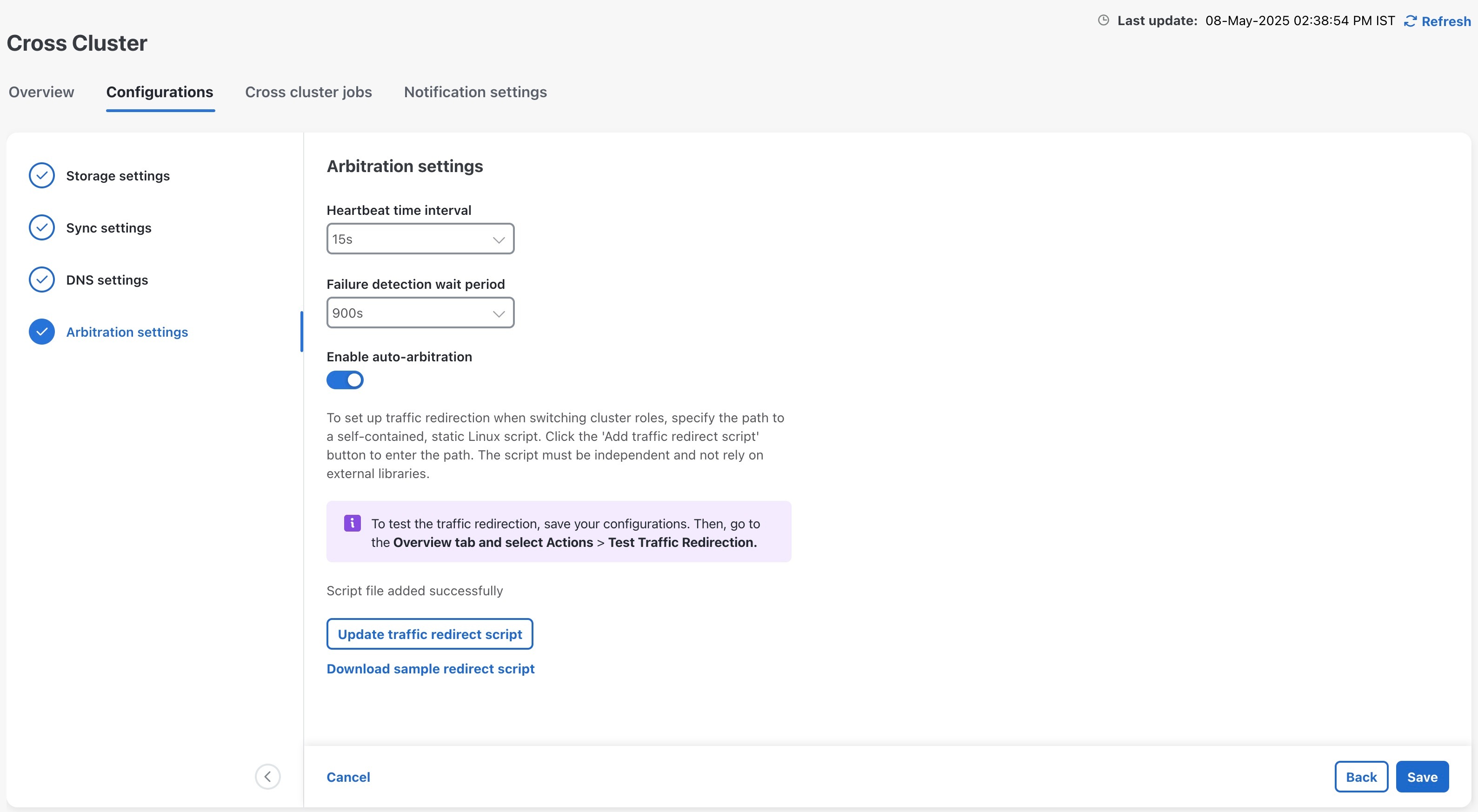Save the arbitration settings

(x=1422, y=777)
